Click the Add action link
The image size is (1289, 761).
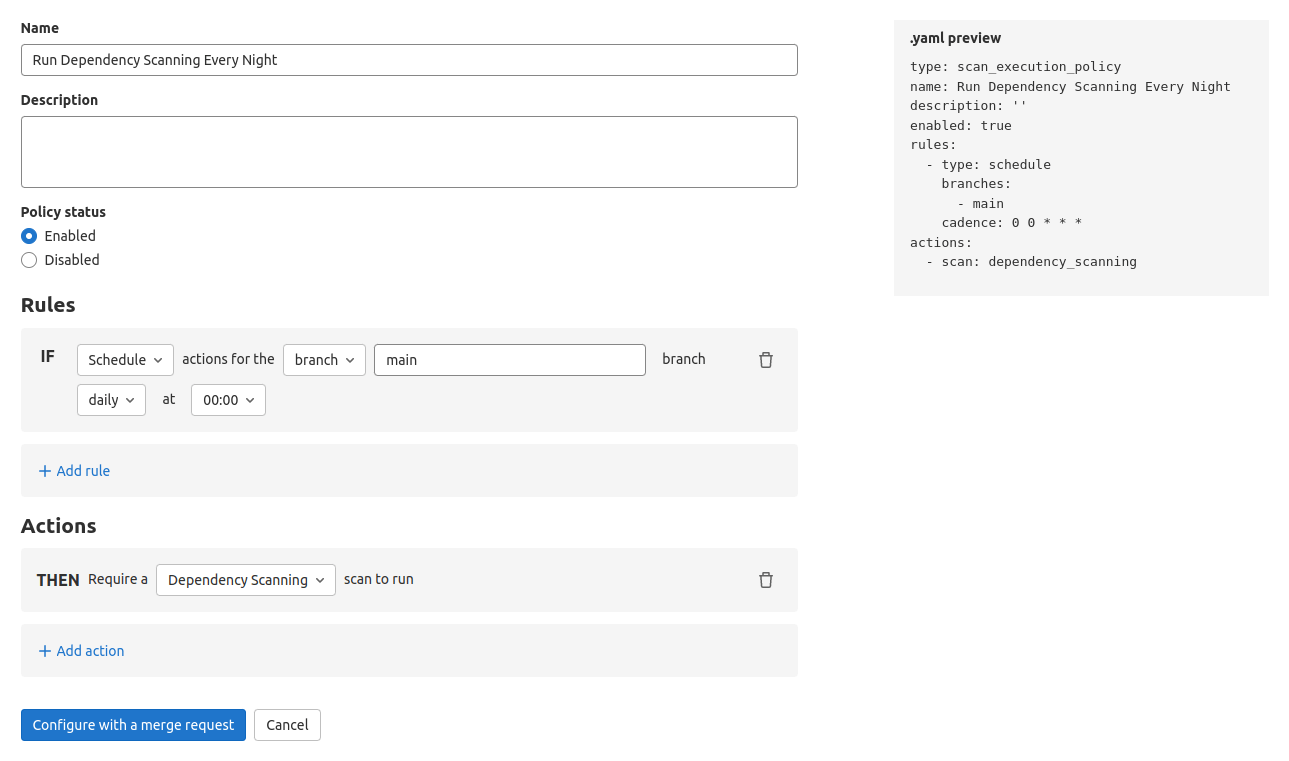pyautogui.click(x=89, y=650)
